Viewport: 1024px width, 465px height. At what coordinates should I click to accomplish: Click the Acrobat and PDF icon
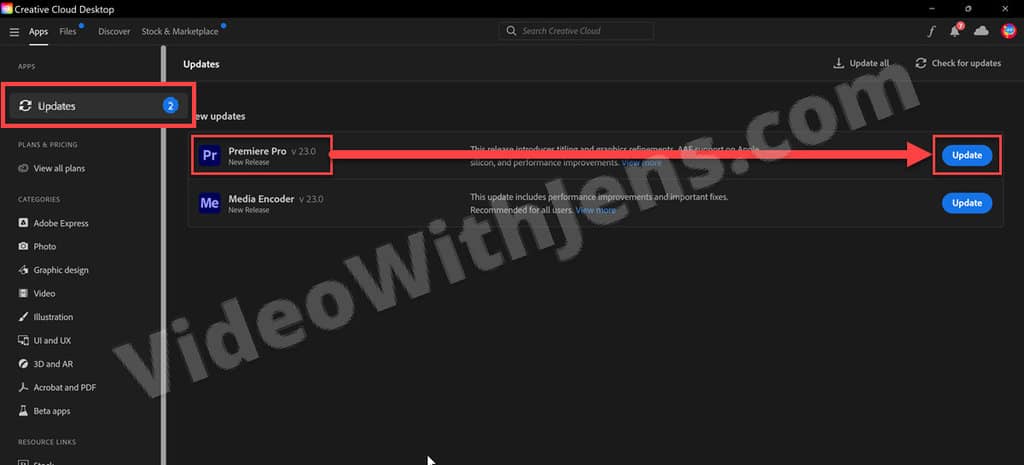pyautogui.click(x=24, y=388)
